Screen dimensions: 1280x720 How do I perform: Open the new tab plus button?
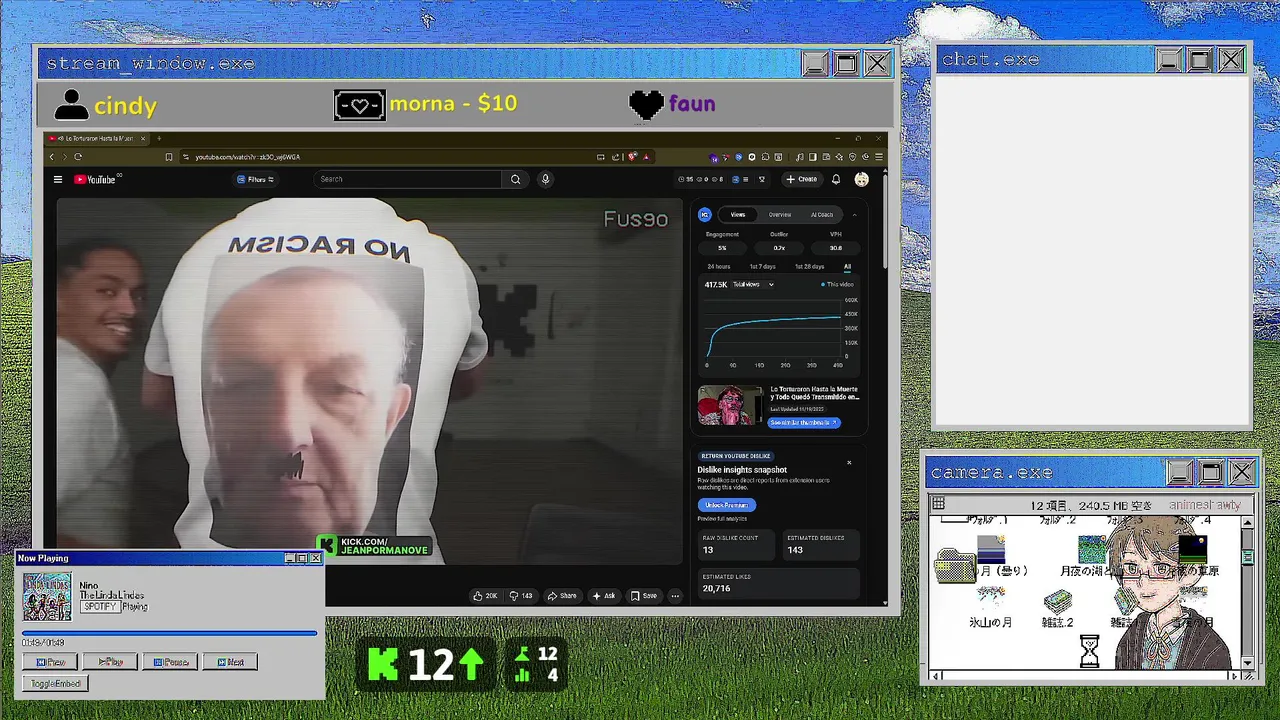tap(159, 138)
